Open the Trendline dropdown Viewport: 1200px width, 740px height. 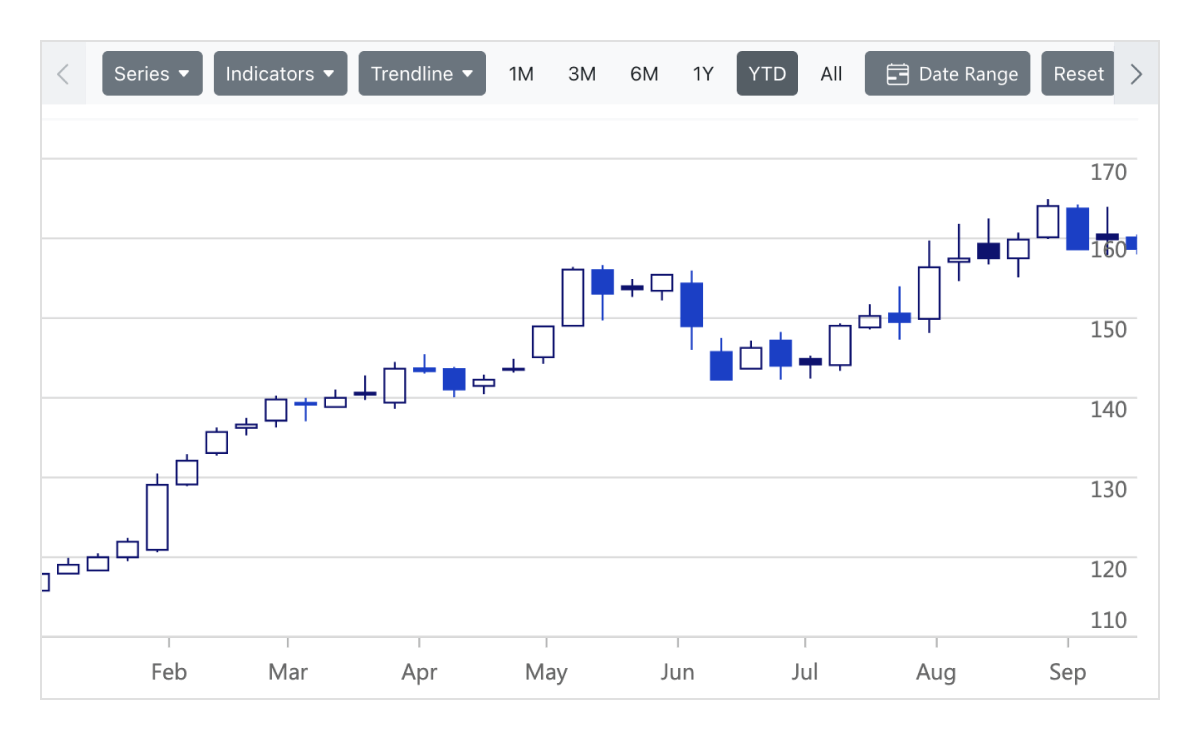pos(422,74)
